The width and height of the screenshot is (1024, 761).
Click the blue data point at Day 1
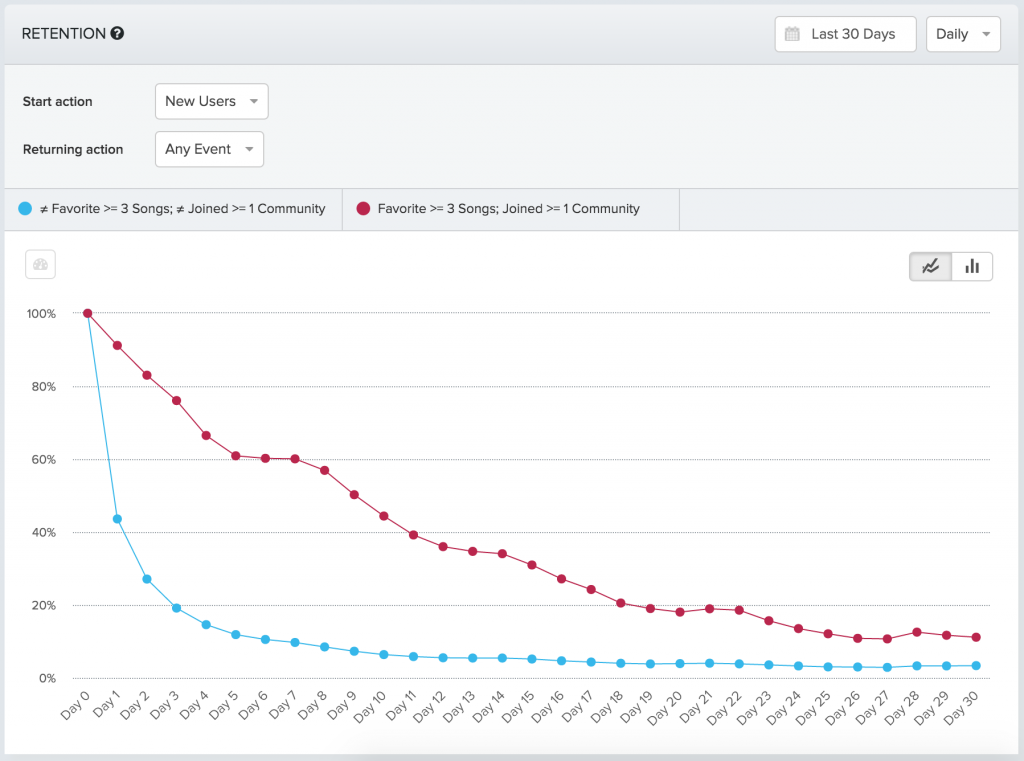(x=118, y=519)
